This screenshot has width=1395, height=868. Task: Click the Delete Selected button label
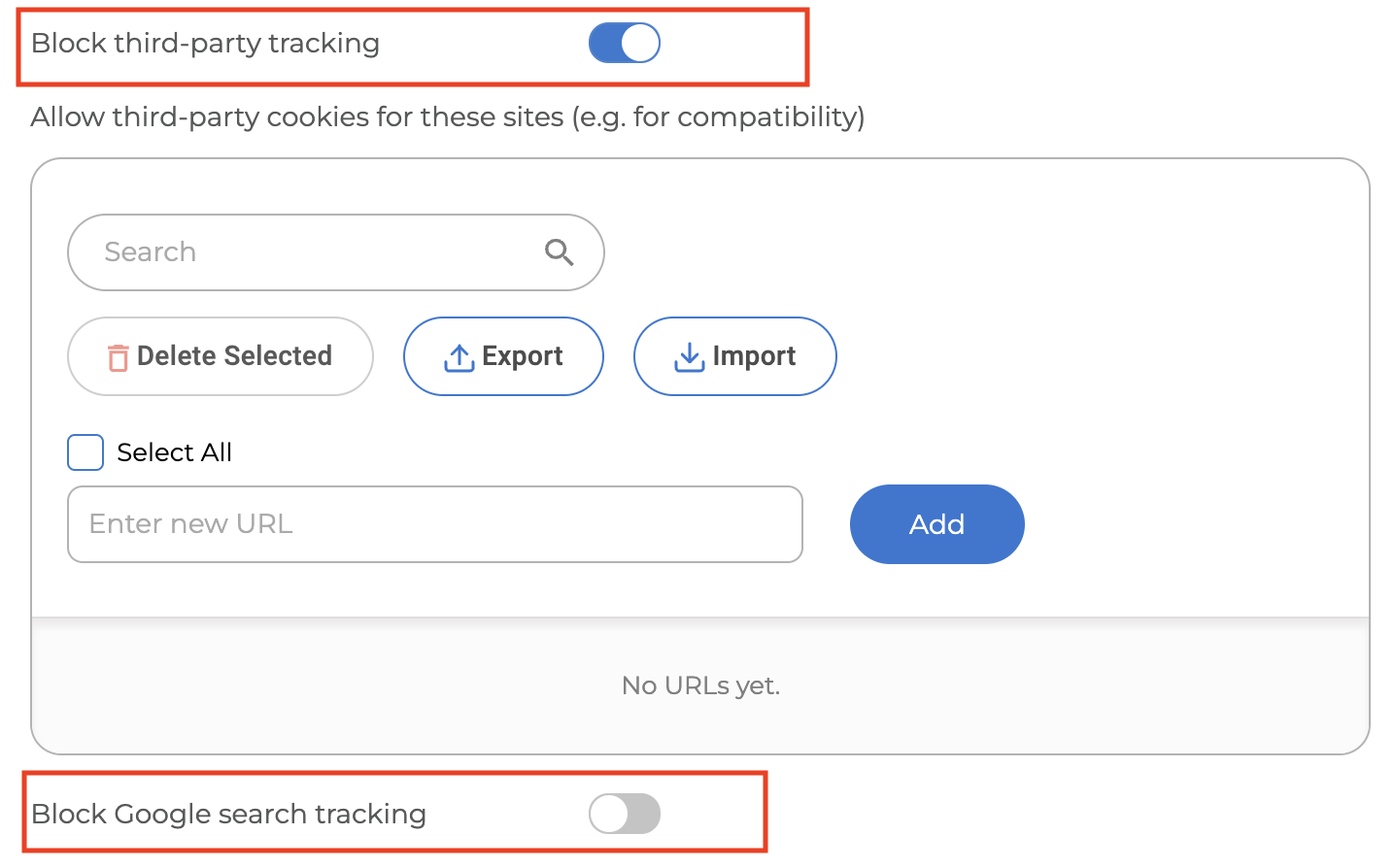pyautogui.click(x=234, y=356)
